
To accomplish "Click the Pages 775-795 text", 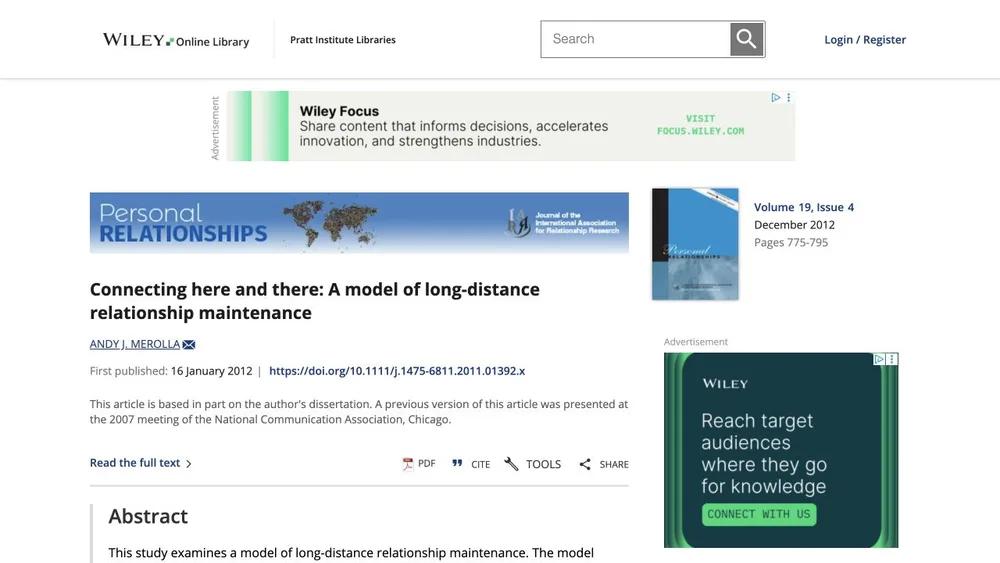I will [x=791, y=242].
